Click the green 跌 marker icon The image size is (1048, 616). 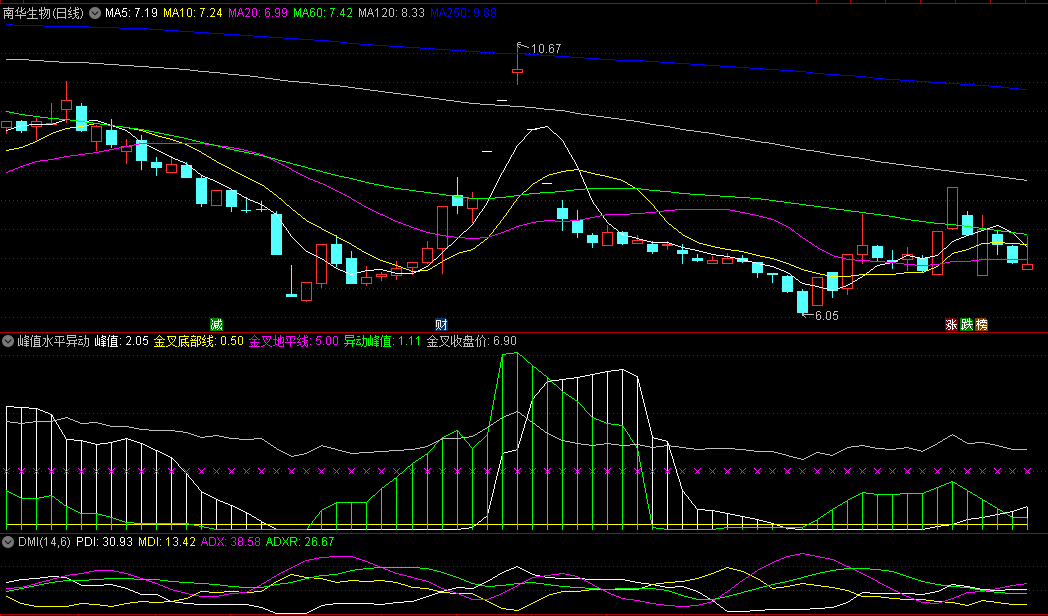point(966,325)
